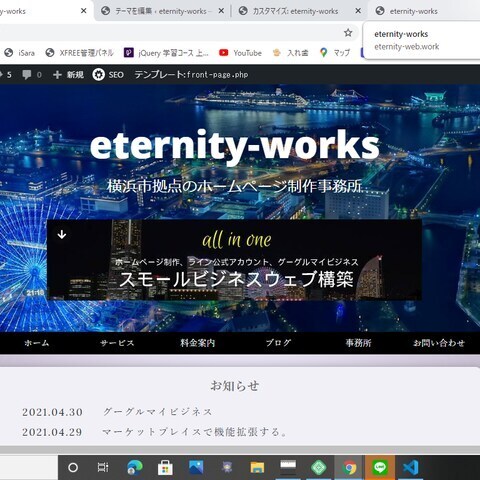The width and height of the screenshot is (480, 480).
Task: Click the 2021.04.29 news date
Action: (52, 432)
